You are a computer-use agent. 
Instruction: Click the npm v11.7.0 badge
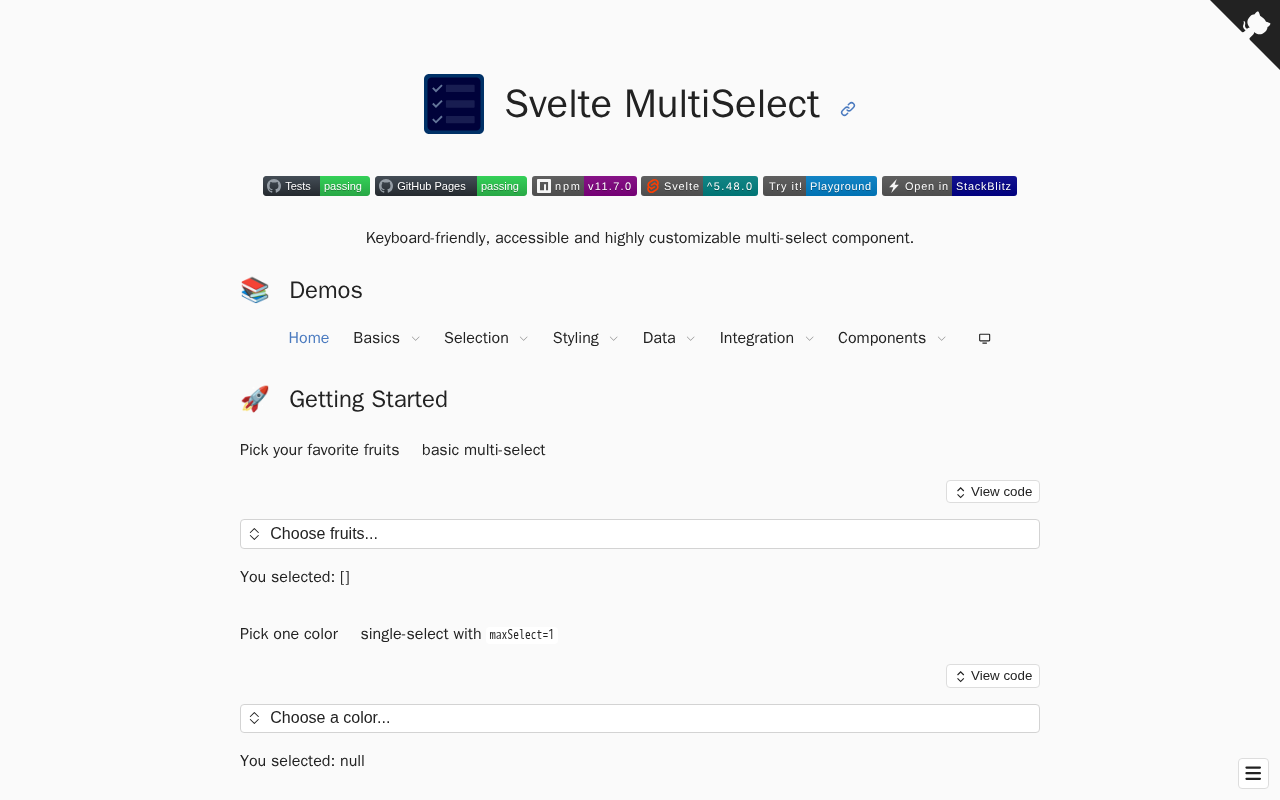(584, 186)
